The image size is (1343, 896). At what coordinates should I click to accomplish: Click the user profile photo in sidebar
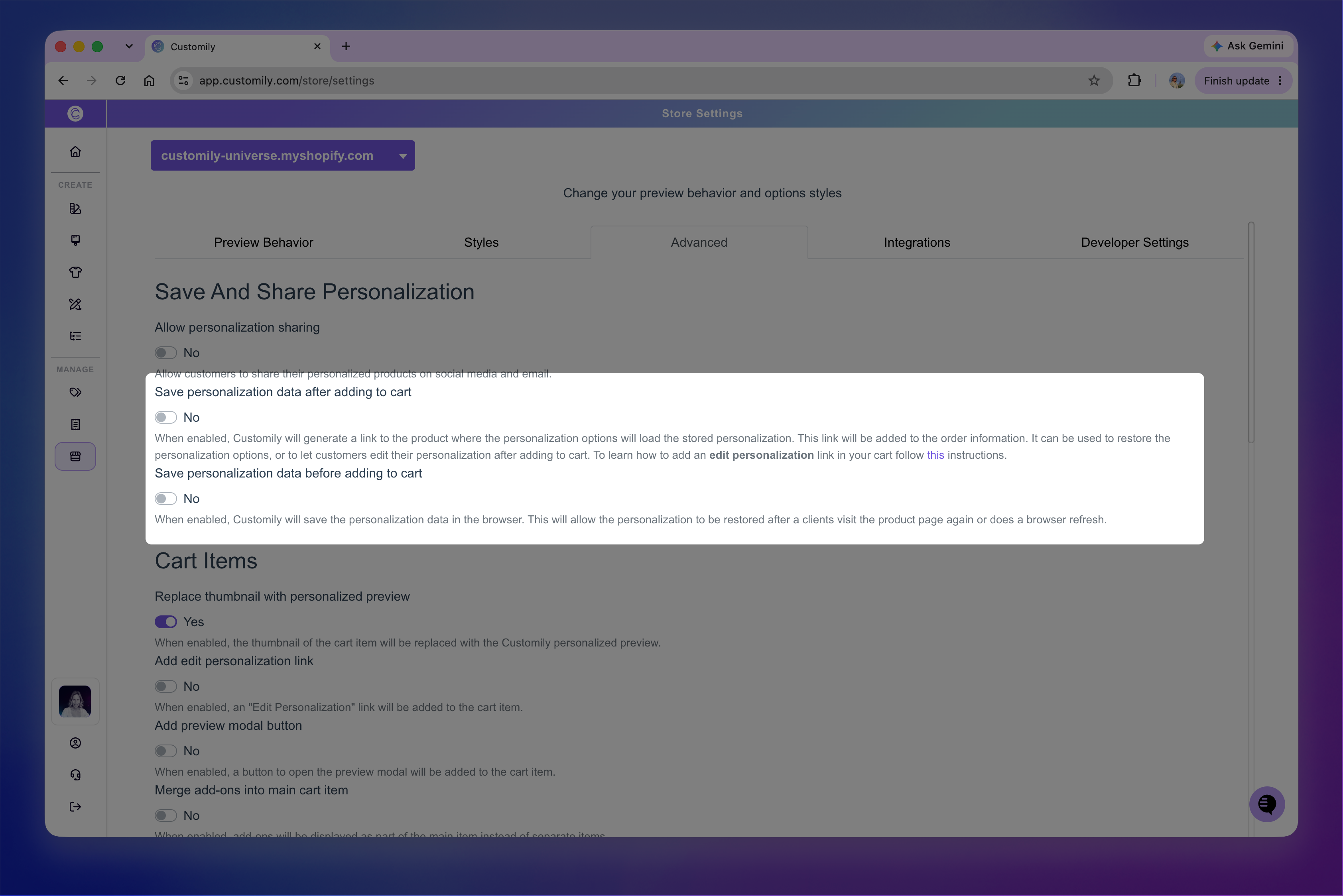75,701
